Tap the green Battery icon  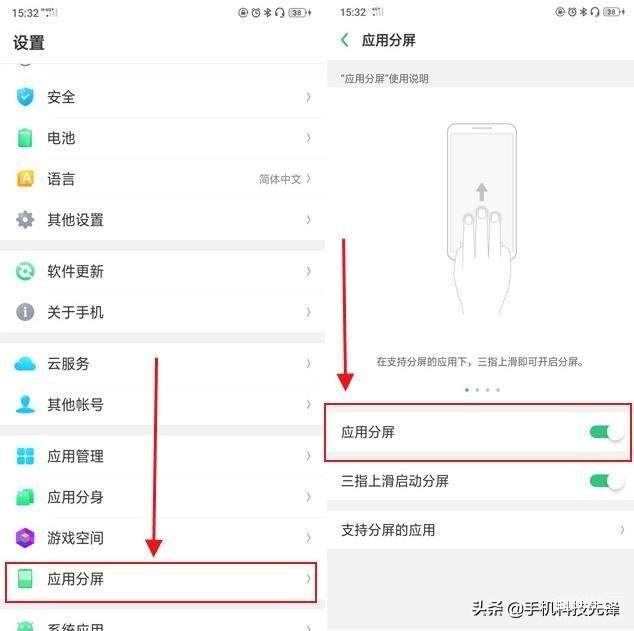click(x=25, y=138)
